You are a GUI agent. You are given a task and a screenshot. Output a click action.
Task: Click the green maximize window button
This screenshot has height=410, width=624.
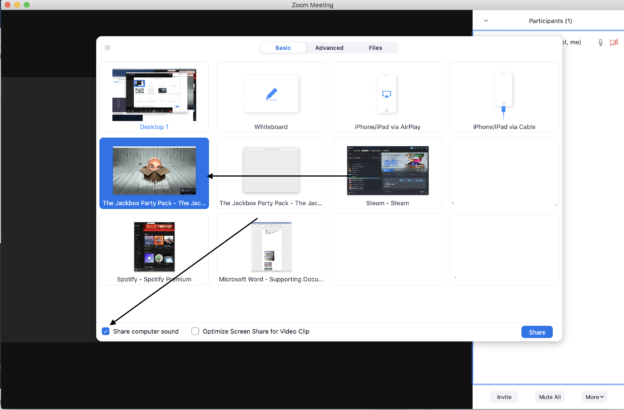tap(27, 5)
